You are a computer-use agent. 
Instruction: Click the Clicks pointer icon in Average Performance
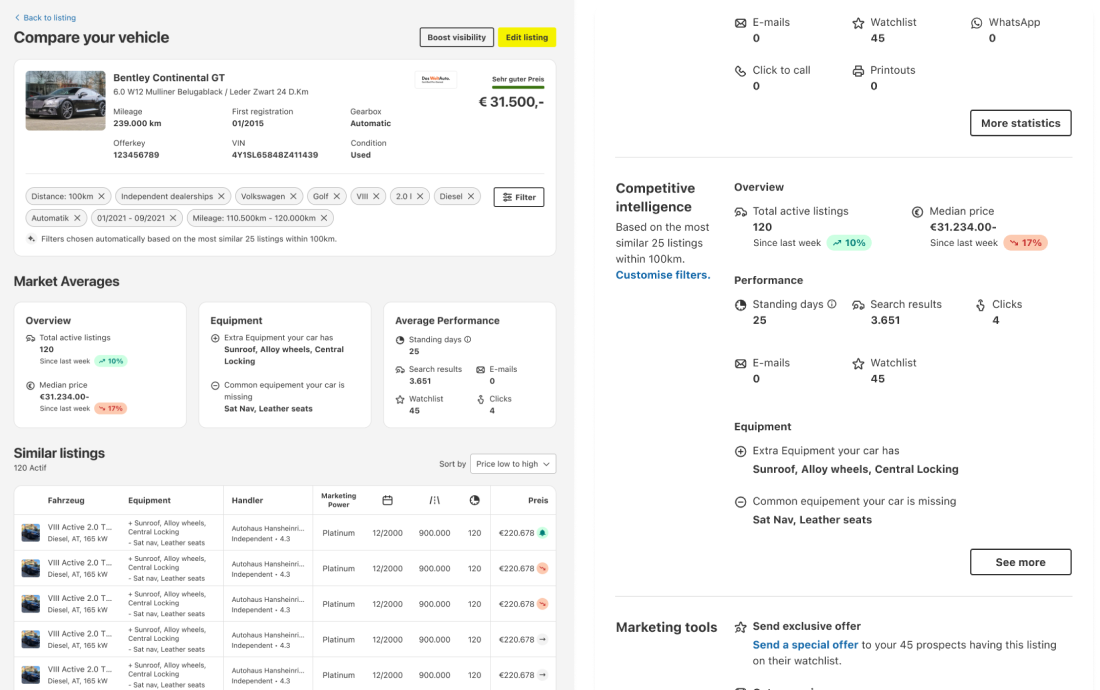(481, 399)
